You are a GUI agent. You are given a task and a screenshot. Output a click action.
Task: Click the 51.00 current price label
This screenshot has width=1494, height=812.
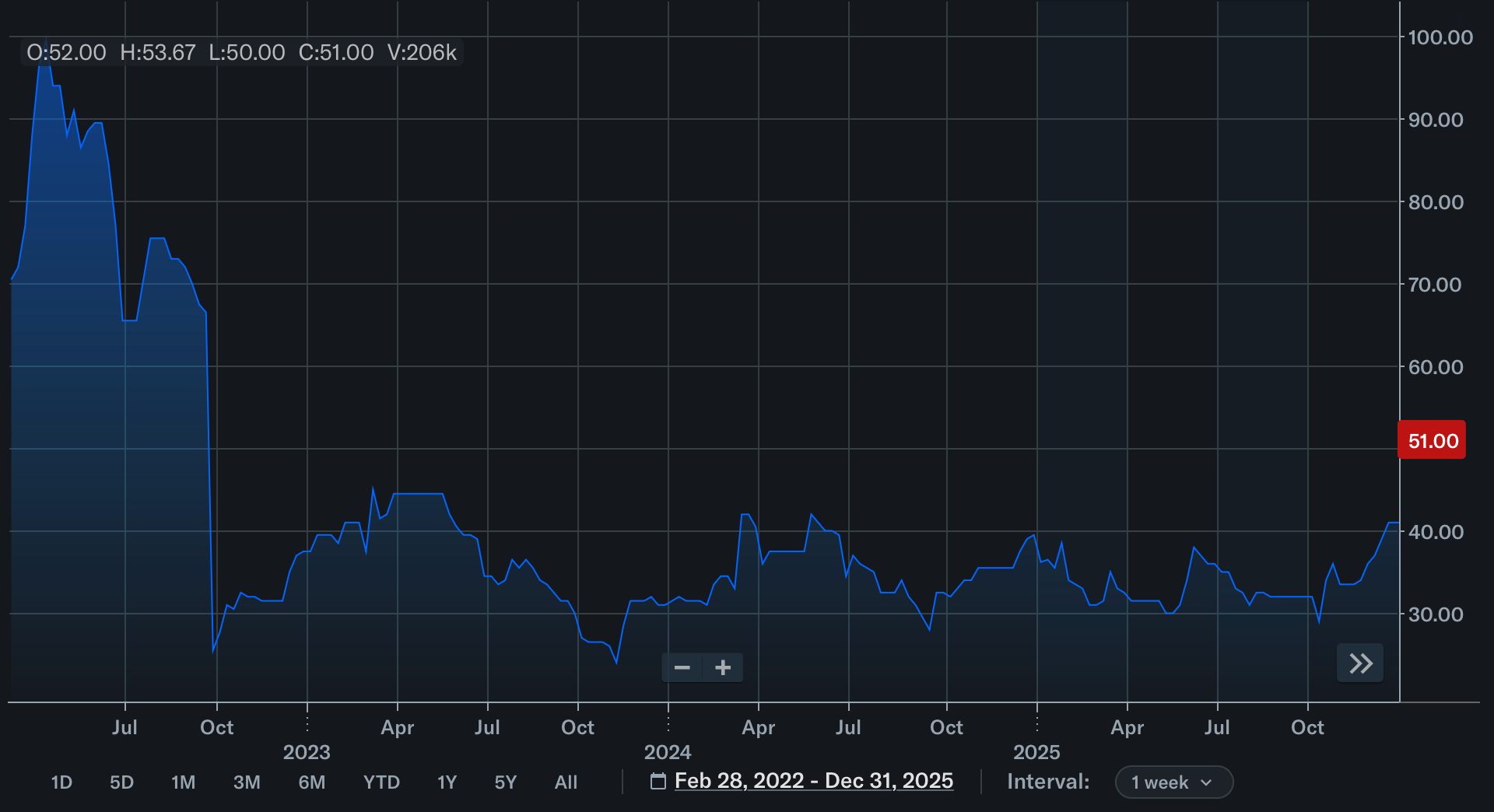1432,440
